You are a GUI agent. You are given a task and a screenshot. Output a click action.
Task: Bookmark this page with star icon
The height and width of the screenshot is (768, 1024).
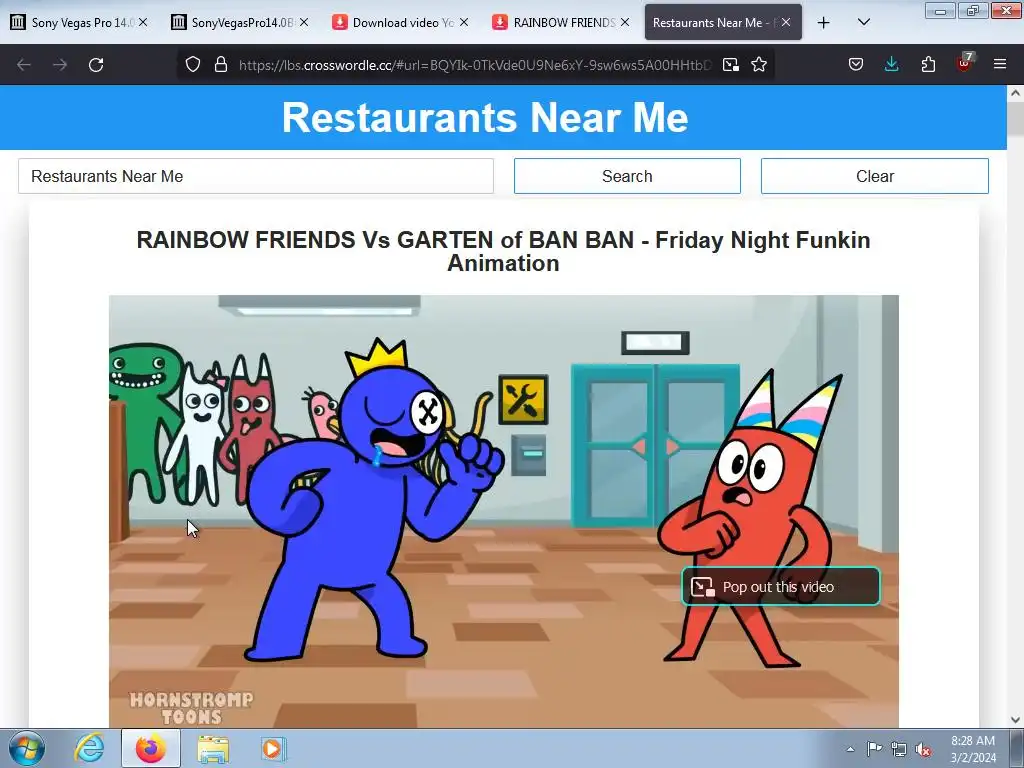759,65
